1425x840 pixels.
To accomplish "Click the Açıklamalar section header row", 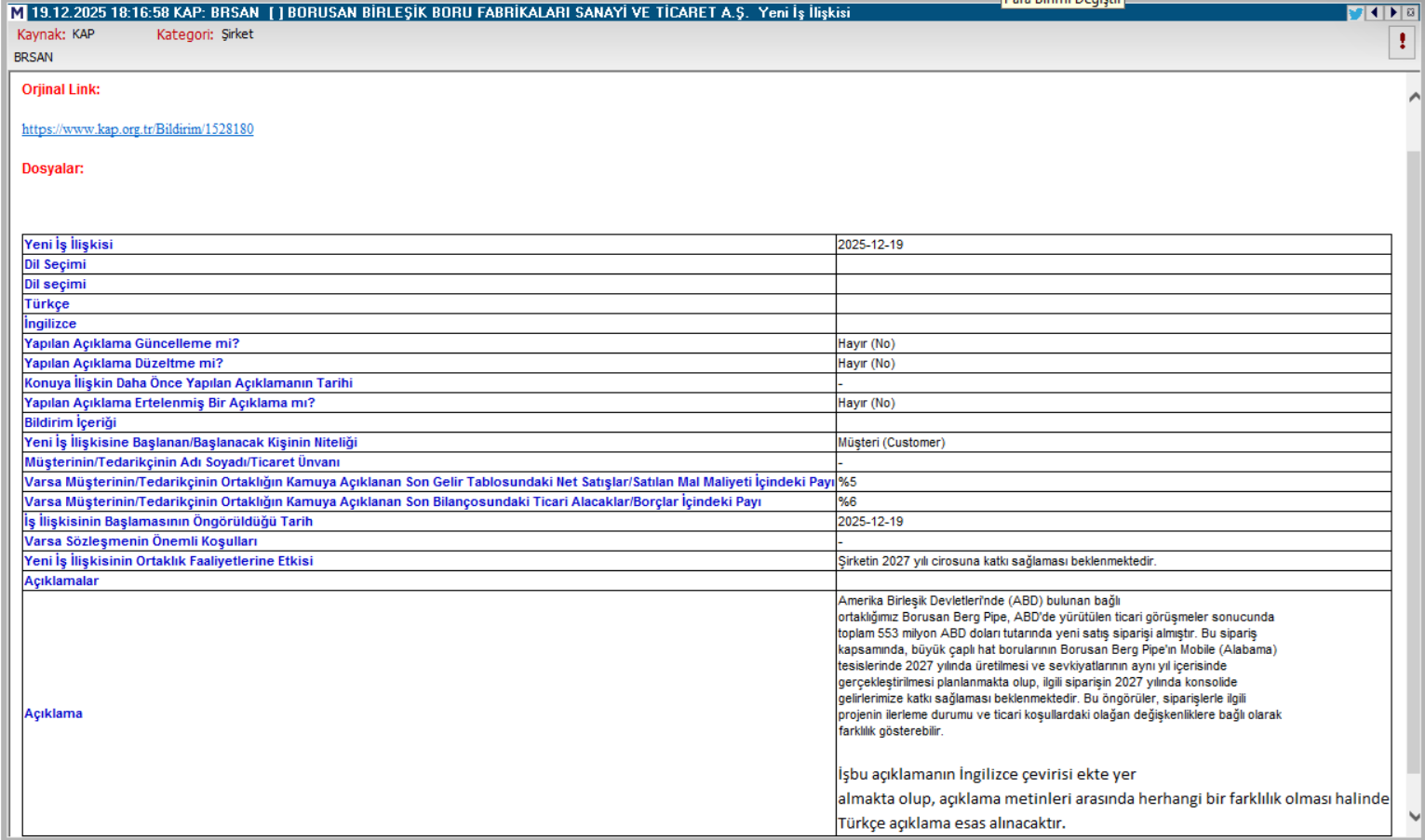I will point(61,580).
